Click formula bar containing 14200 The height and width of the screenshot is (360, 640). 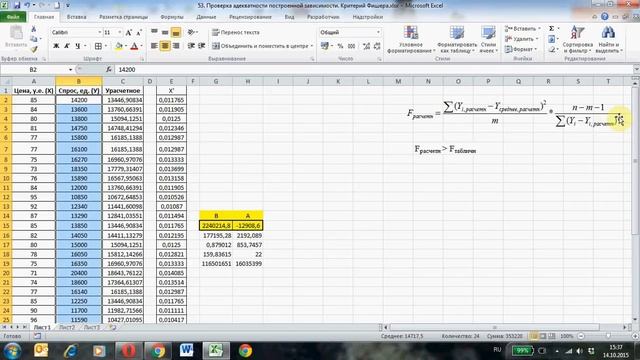pos(373,70)
